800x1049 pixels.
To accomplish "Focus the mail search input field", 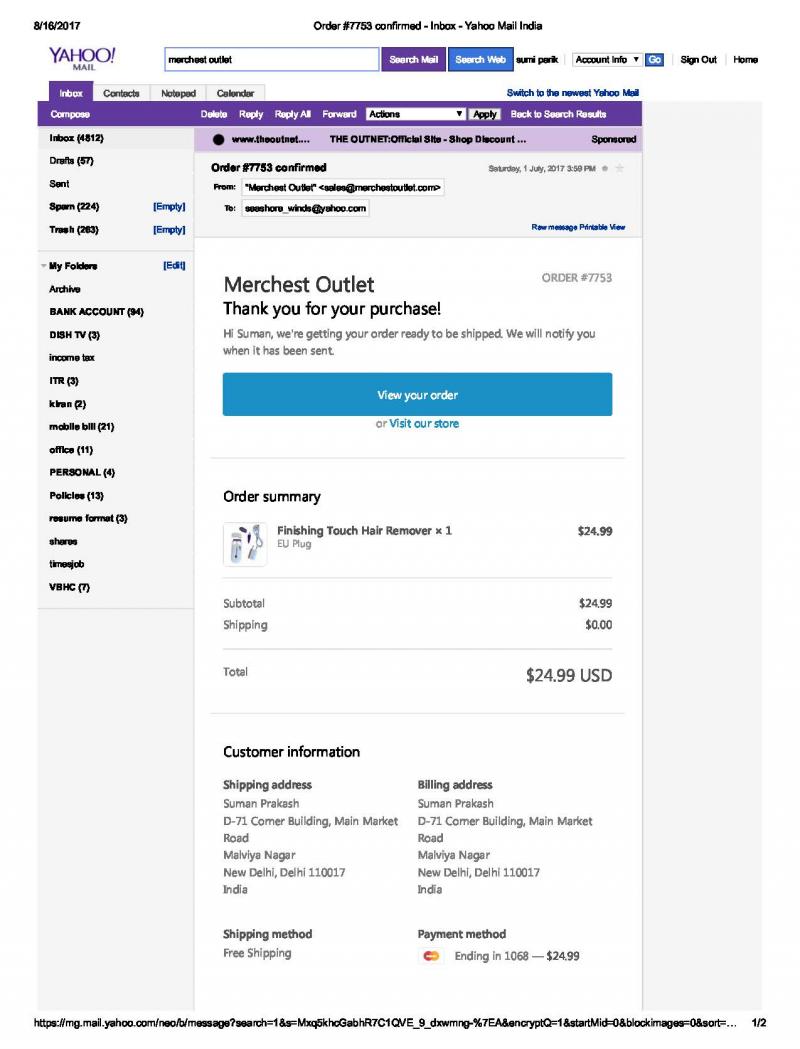I will pos(272,60).
